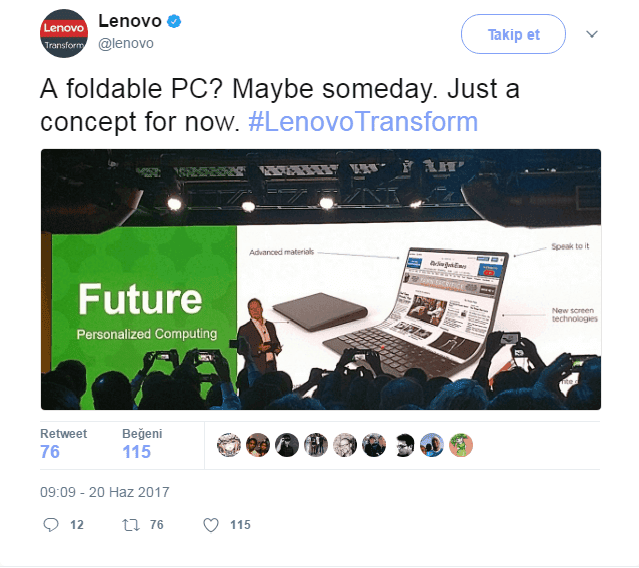Open the first liker's avatar
The height and width of the screenshot is (568, 639).
tap(229, 445)
